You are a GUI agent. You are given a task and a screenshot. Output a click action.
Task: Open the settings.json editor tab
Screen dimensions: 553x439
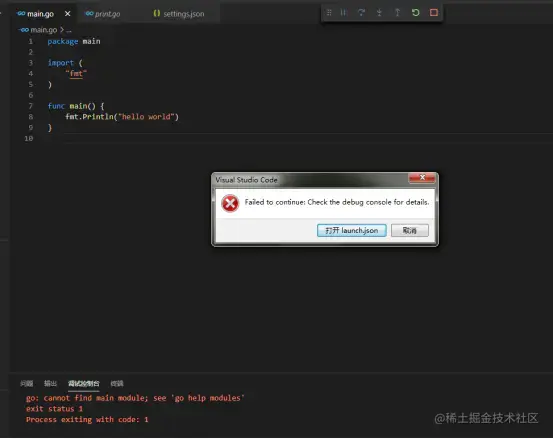pos(183,14)
